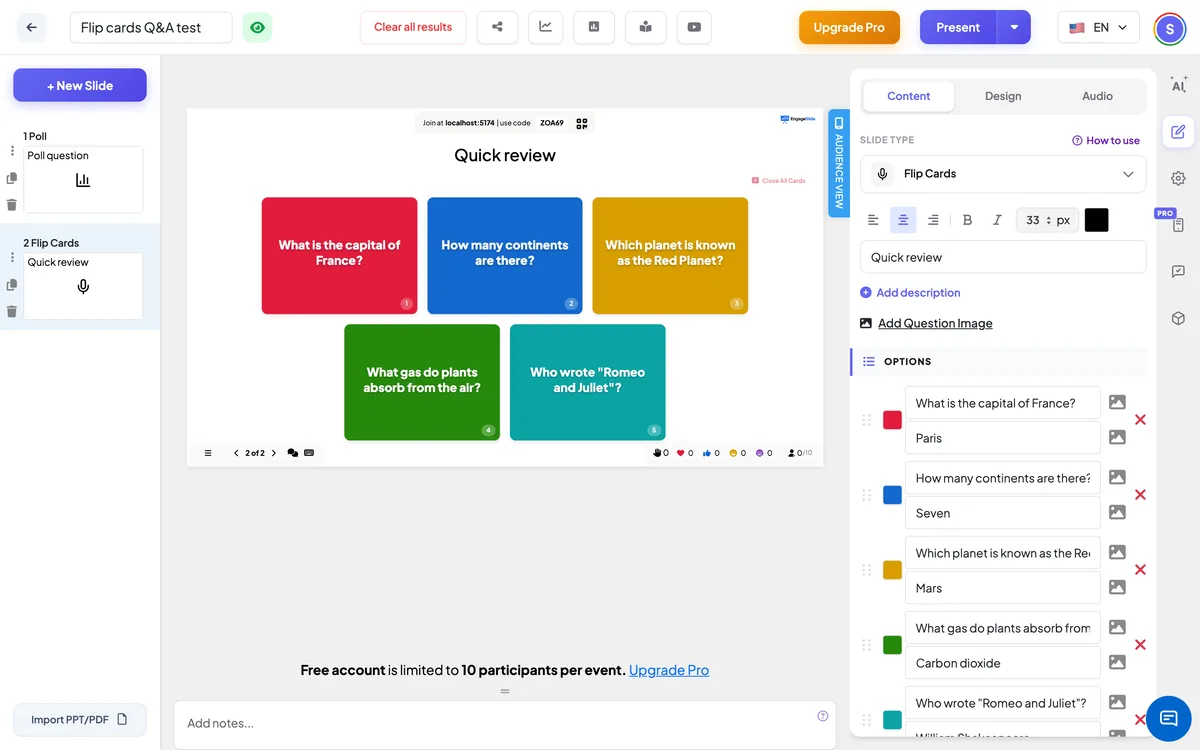Open the hamburger menu under the slide
The height and width of the screenshot is (750, 1200).
[208, 453]
